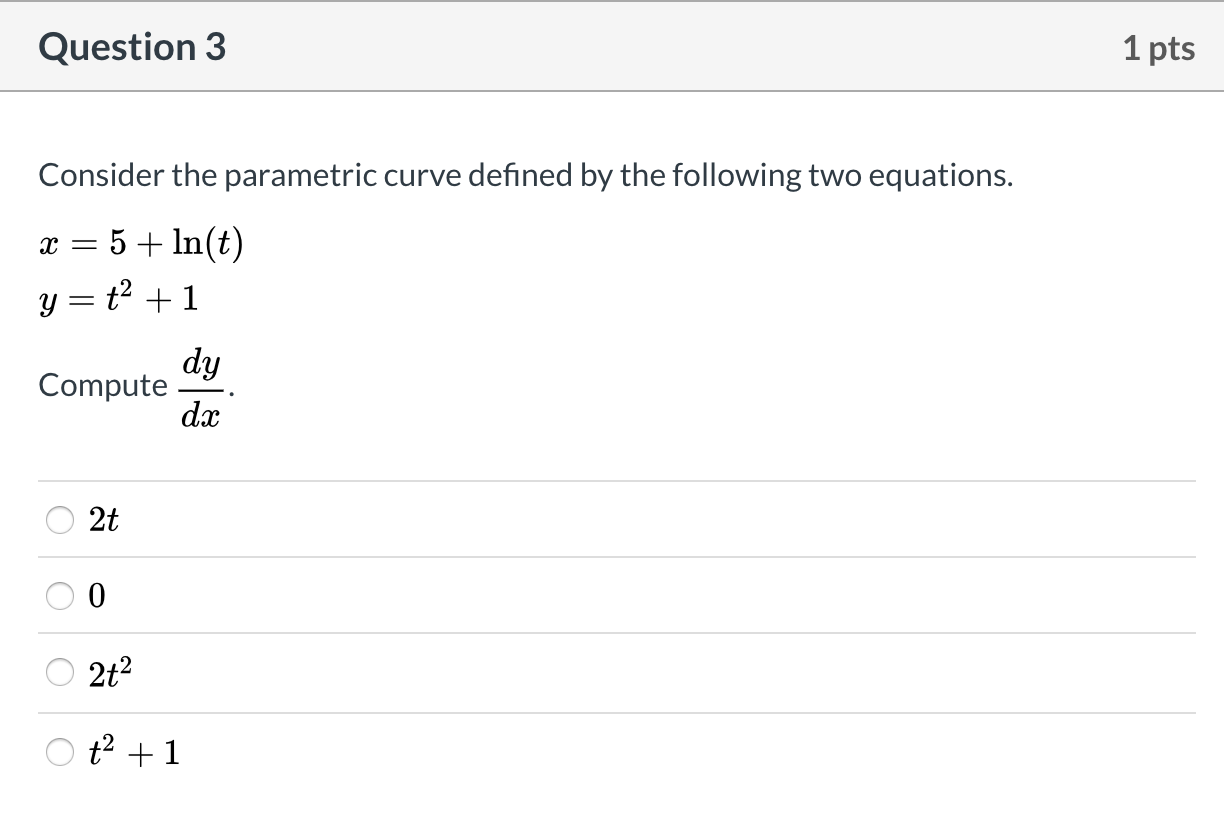Click the equation x = 5 + ln(t)

(x=140, y=243)
